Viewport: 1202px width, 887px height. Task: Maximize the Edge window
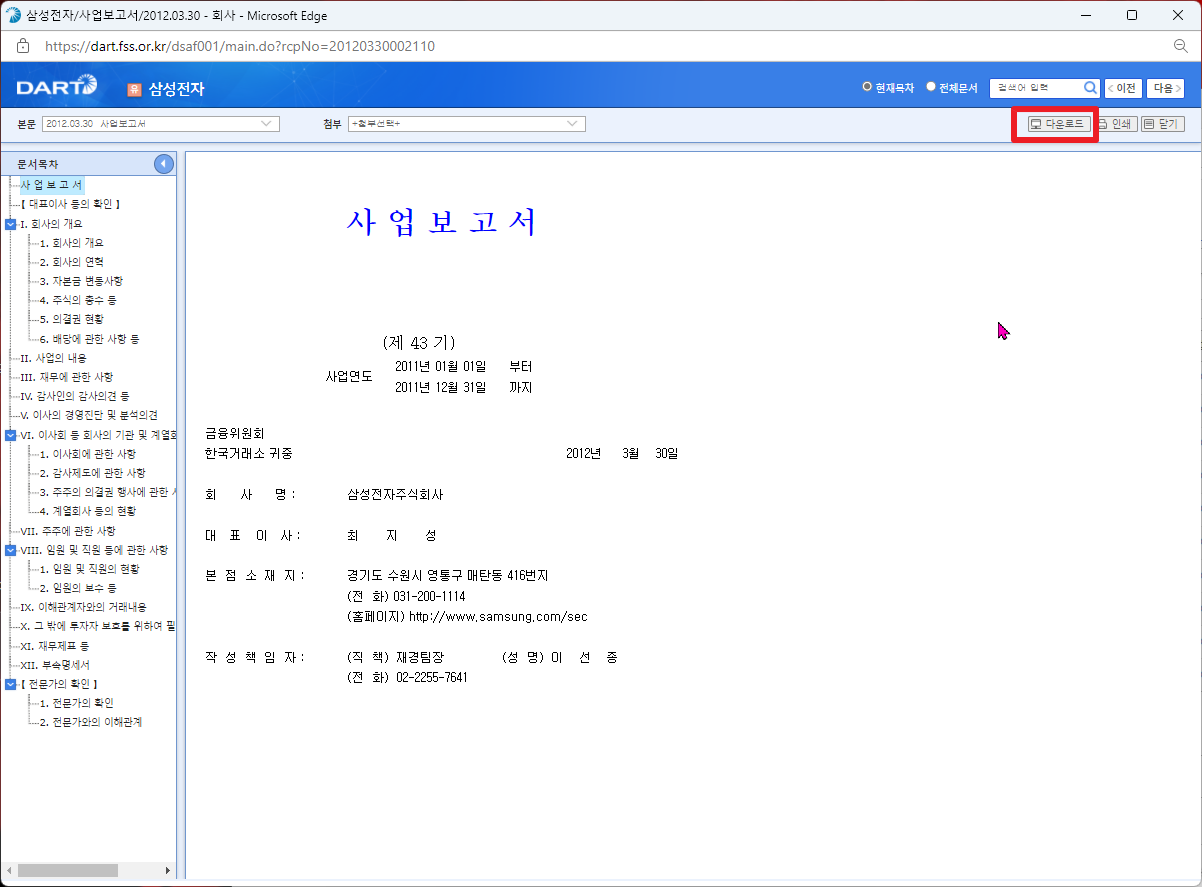tap(1131, 15)
